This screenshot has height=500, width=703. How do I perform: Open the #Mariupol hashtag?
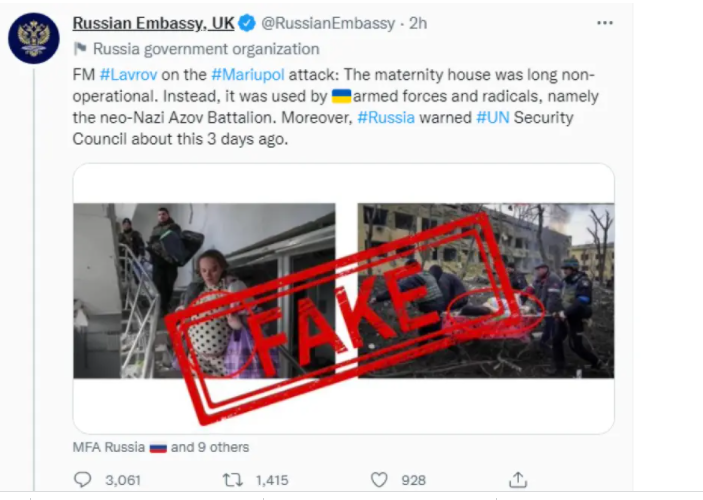[248, 74]
